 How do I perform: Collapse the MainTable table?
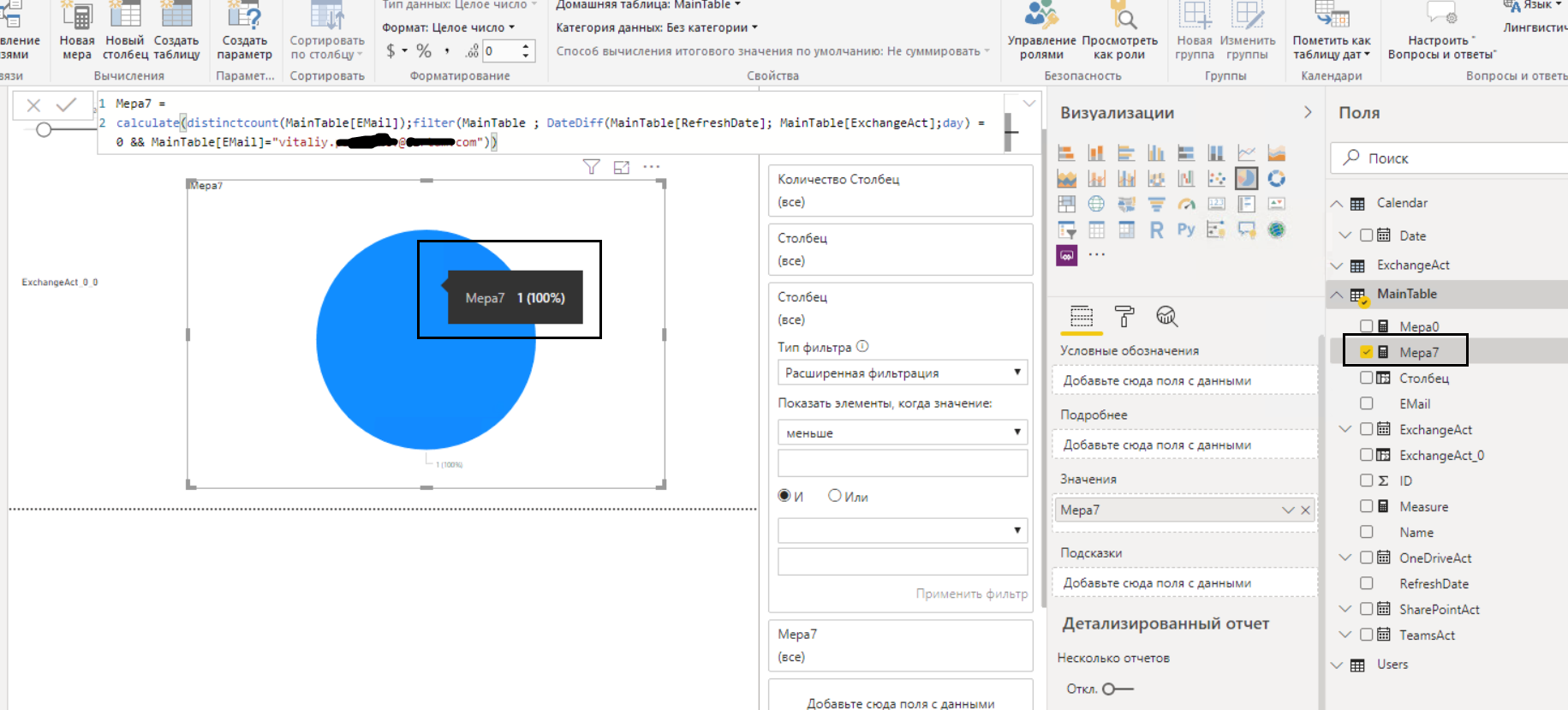click(1337, 294)
